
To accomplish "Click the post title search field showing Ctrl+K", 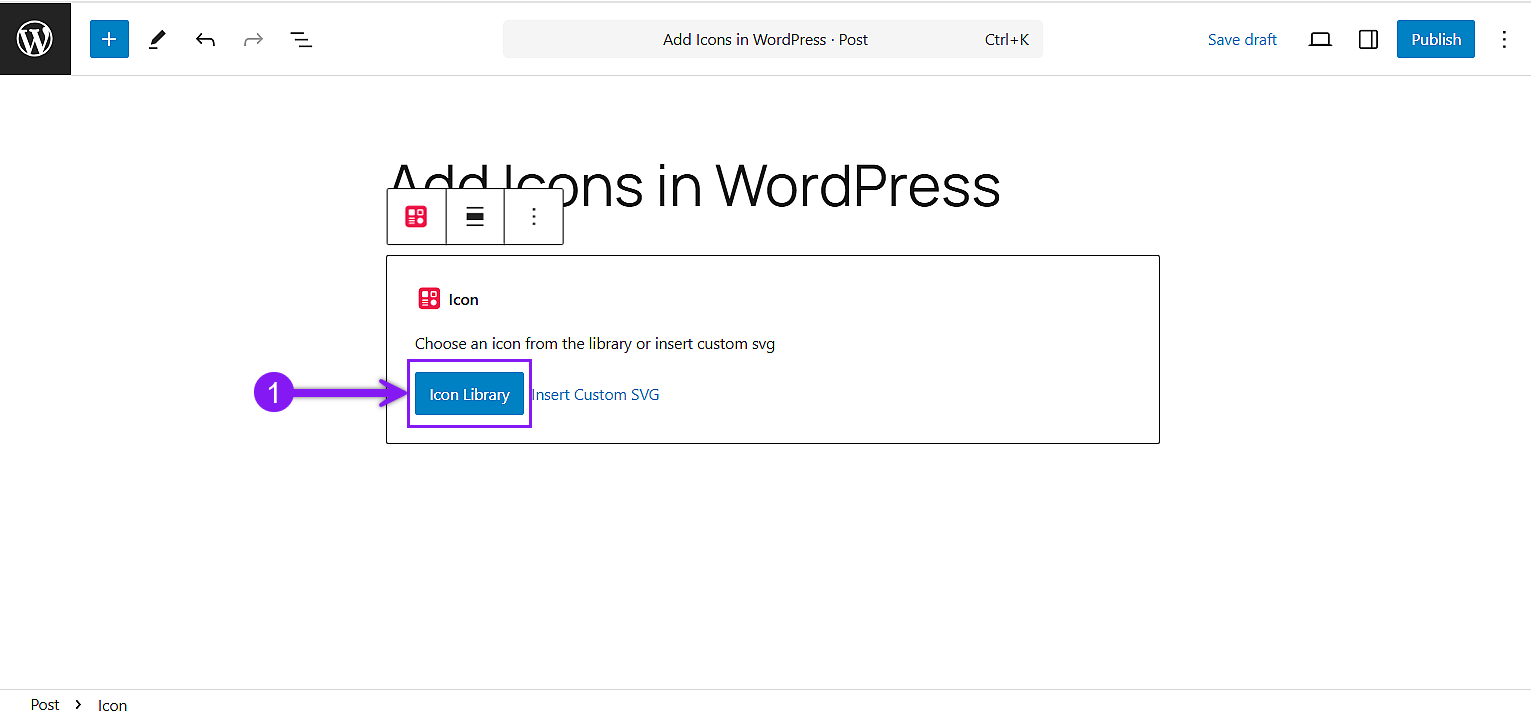I will coord(772,38).
